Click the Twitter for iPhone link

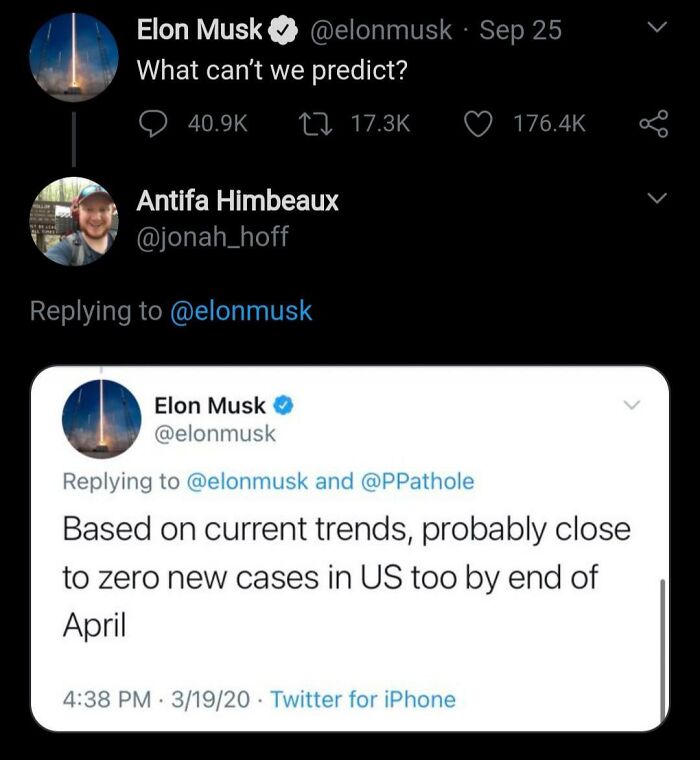pos(363,699)
